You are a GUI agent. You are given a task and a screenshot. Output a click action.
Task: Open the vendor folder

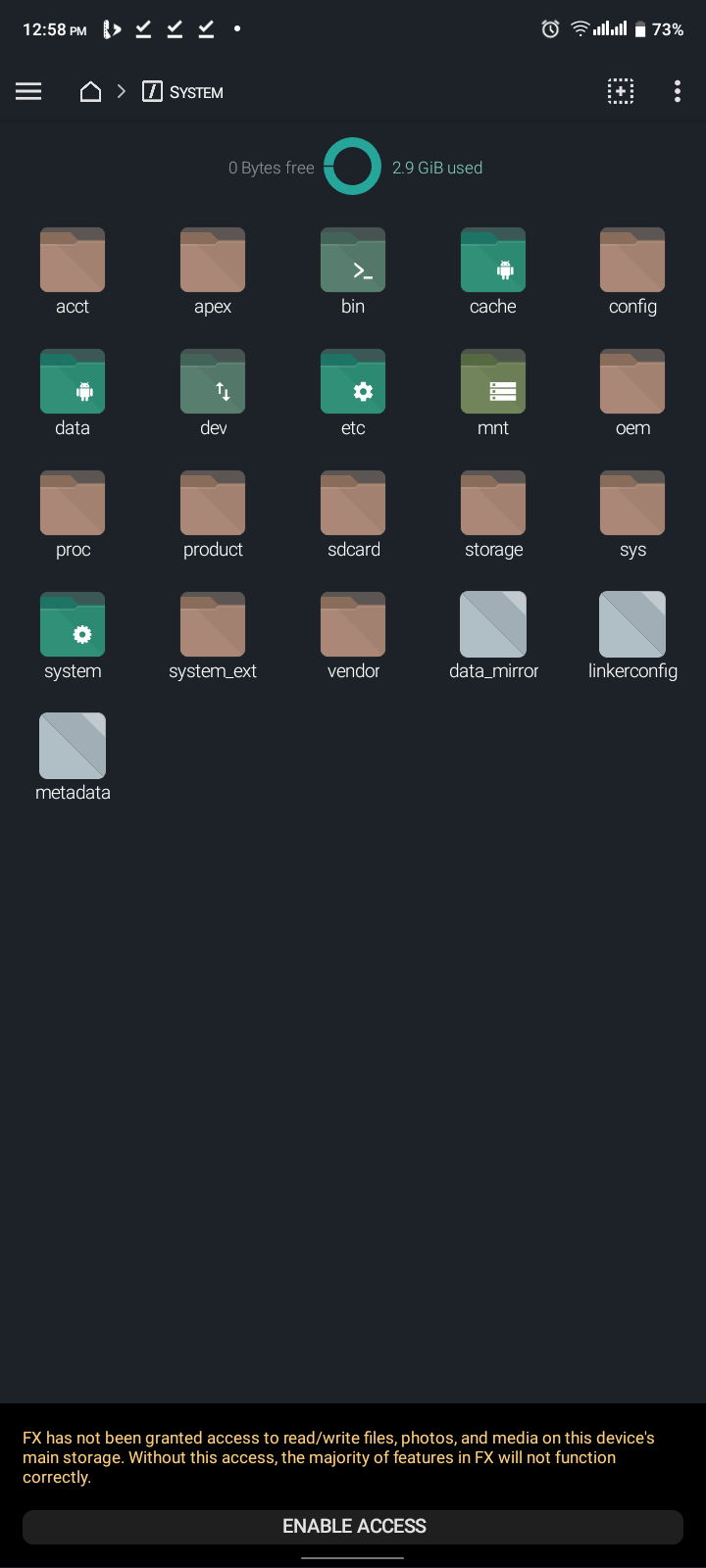click(x=353, y=626)
